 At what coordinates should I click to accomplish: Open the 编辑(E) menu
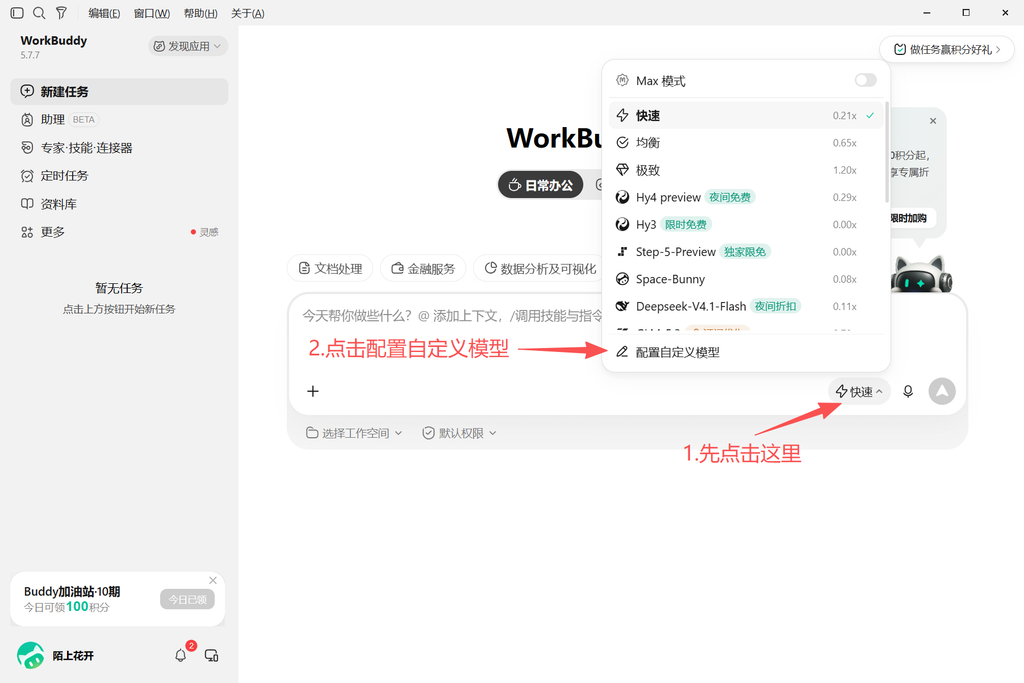pyautogui.click(x=104, y=13)
